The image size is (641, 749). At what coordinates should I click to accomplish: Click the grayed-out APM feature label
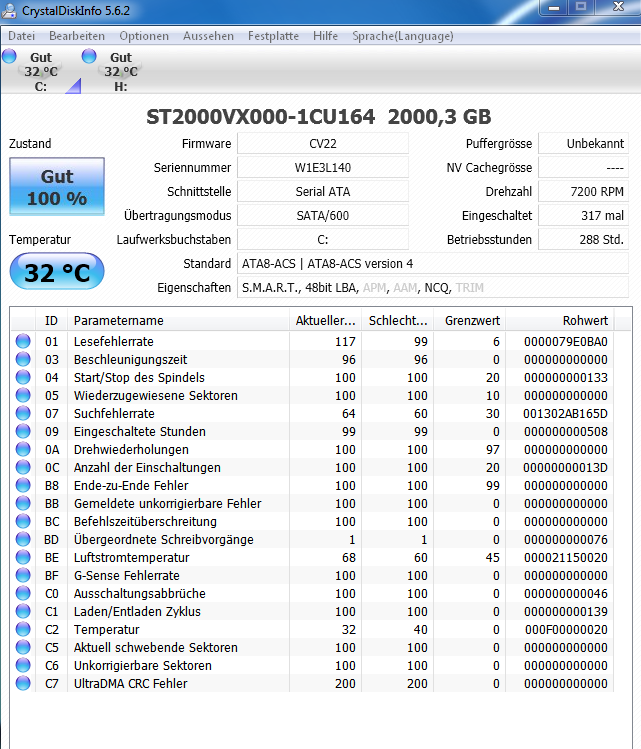click(374, 288)
